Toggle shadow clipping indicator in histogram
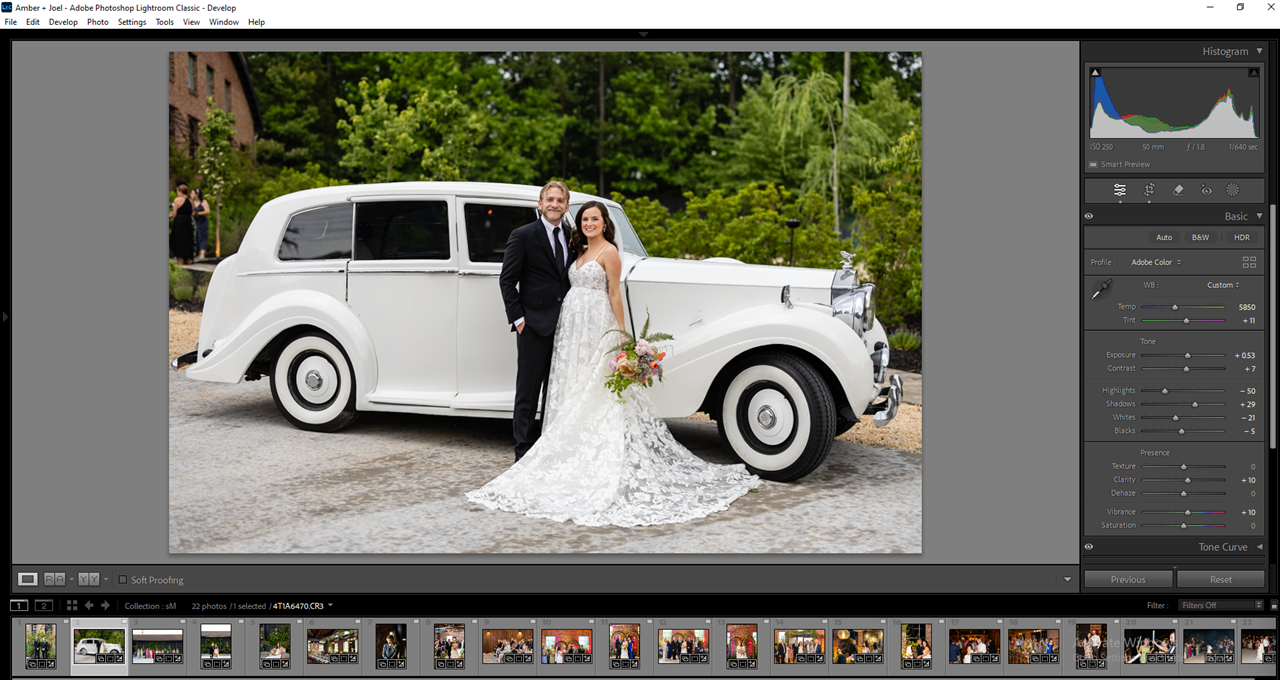 (1095, 72)
